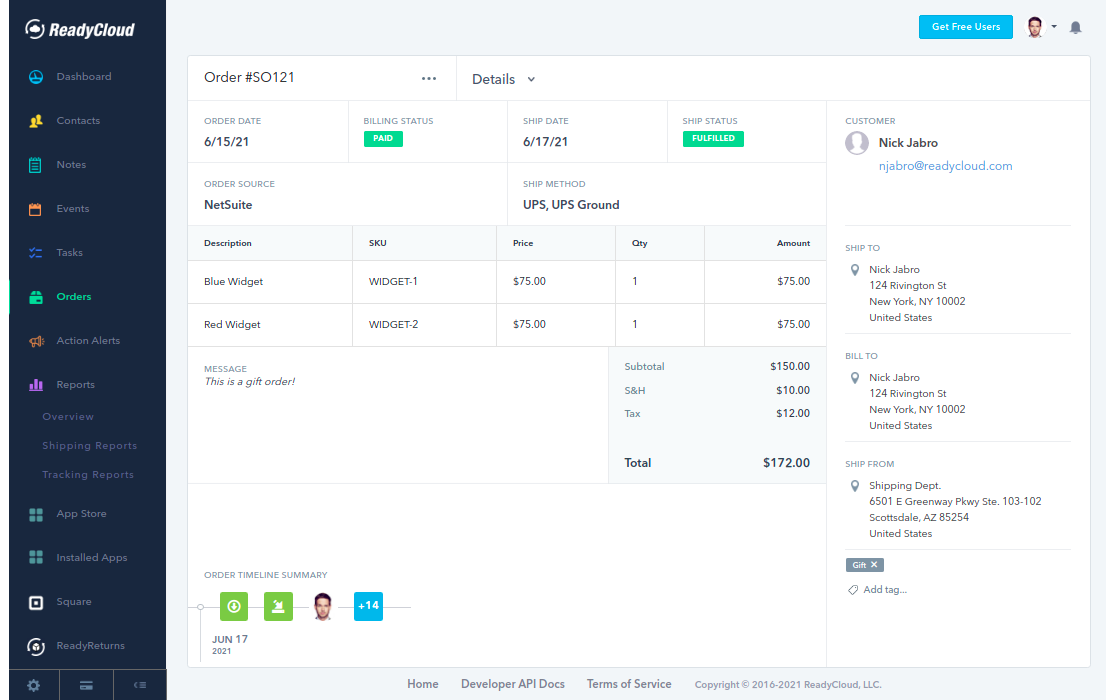Click the Installed Apps grid icon

(x=36, y=557)
